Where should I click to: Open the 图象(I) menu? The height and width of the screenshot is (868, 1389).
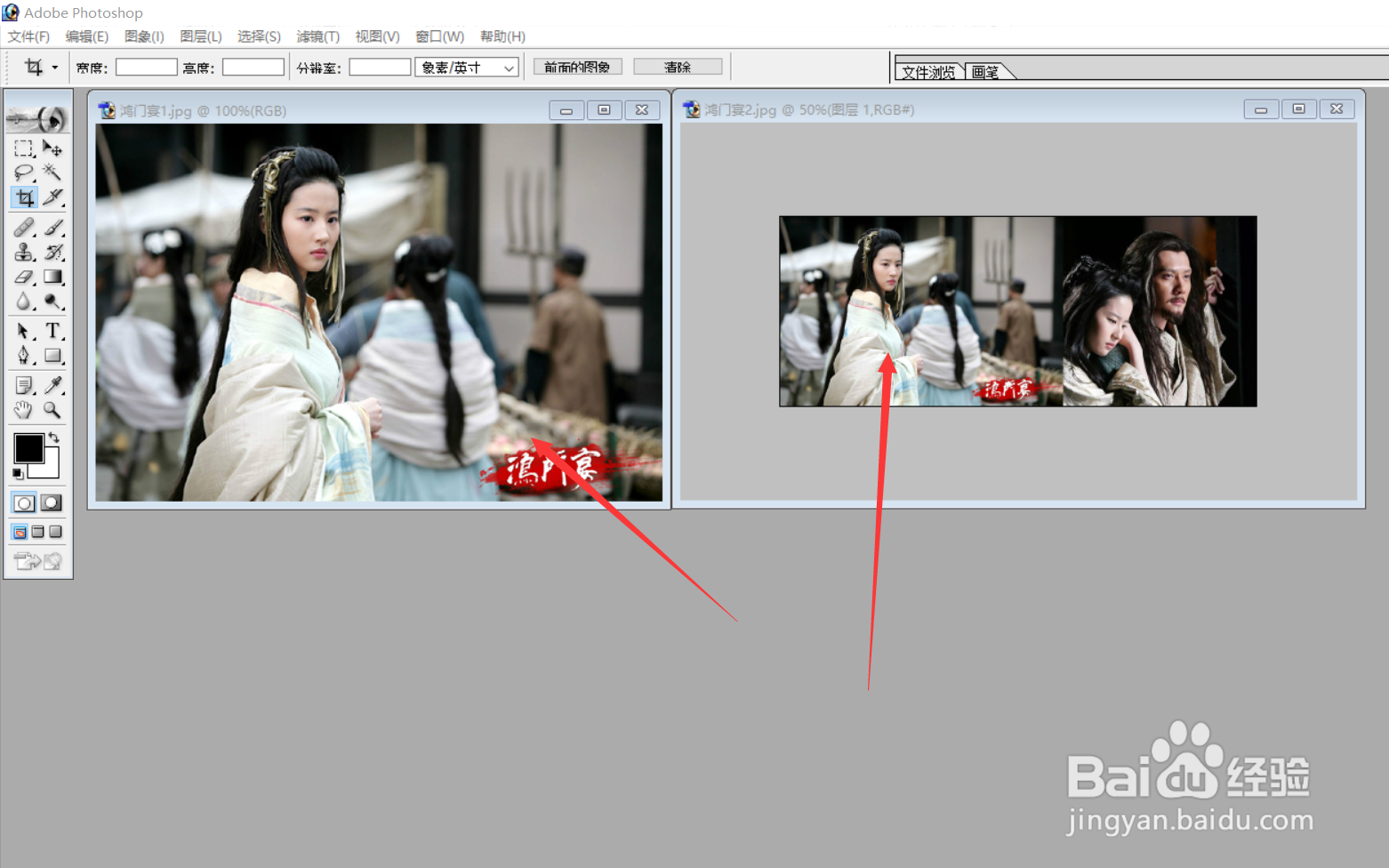pyautogui.click(x=144, y=36)
